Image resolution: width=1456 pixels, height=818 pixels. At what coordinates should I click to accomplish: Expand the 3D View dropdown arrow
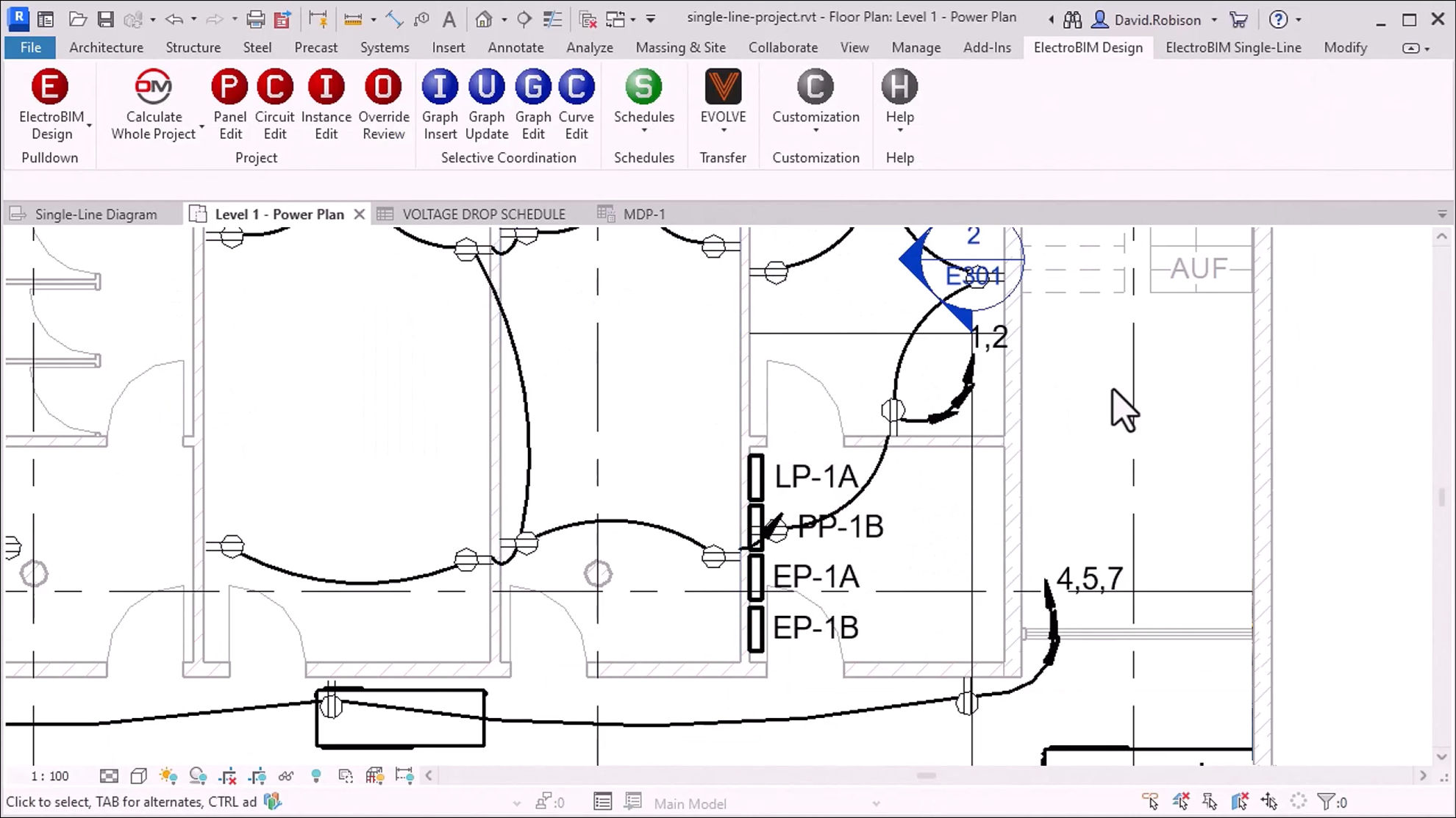tap(504, 19)
